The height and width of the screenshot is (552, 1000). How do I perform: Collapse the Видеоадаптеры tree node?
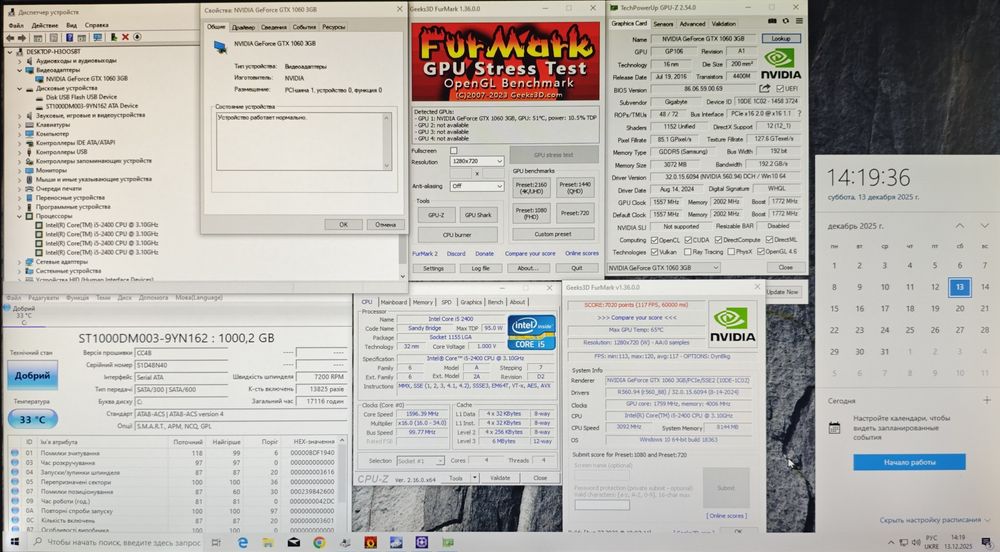point(20,70)
